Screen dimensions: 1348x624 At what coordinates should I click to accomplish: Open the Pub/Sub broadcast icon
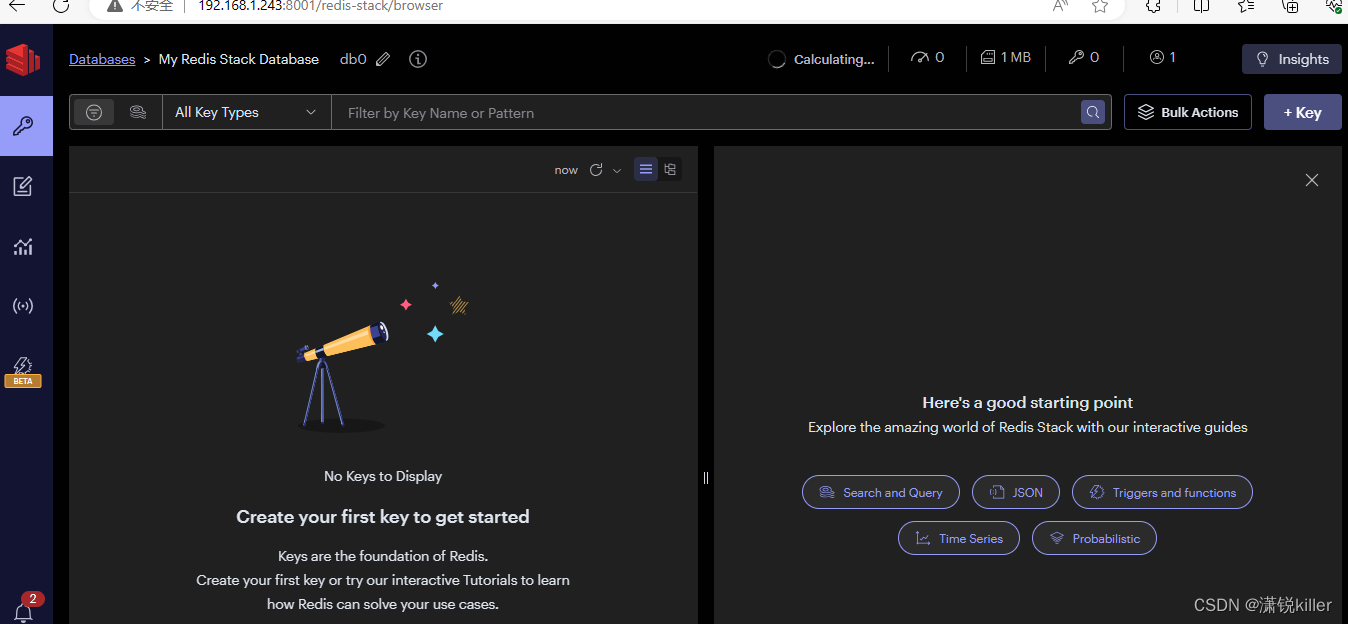pos(23,306)
